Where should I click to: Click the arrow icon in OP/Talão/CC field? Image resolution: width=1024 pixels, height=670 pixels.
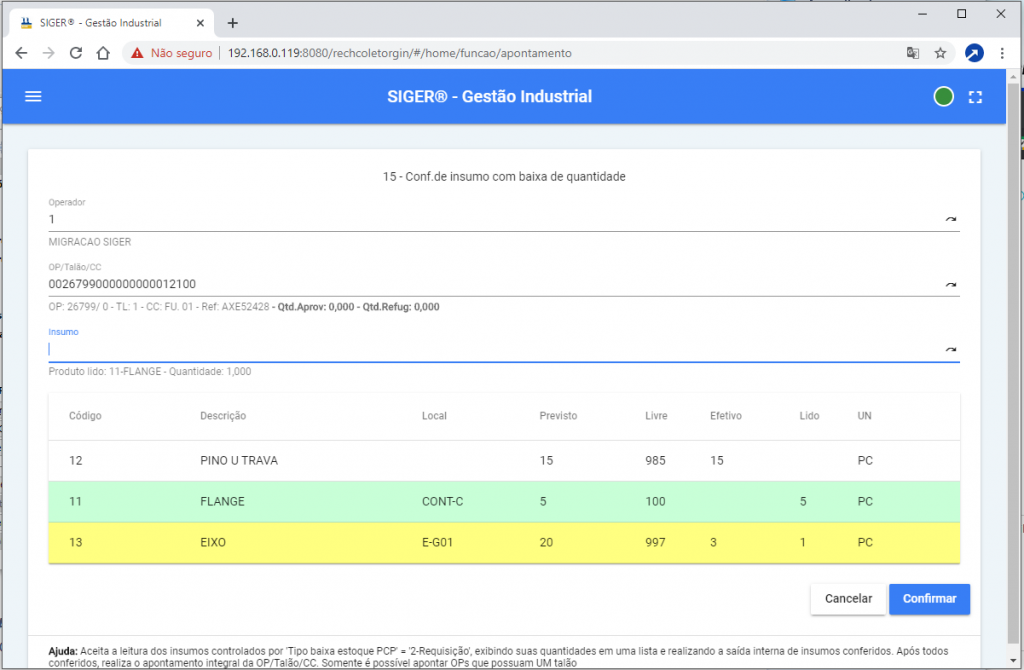point(950,285)
